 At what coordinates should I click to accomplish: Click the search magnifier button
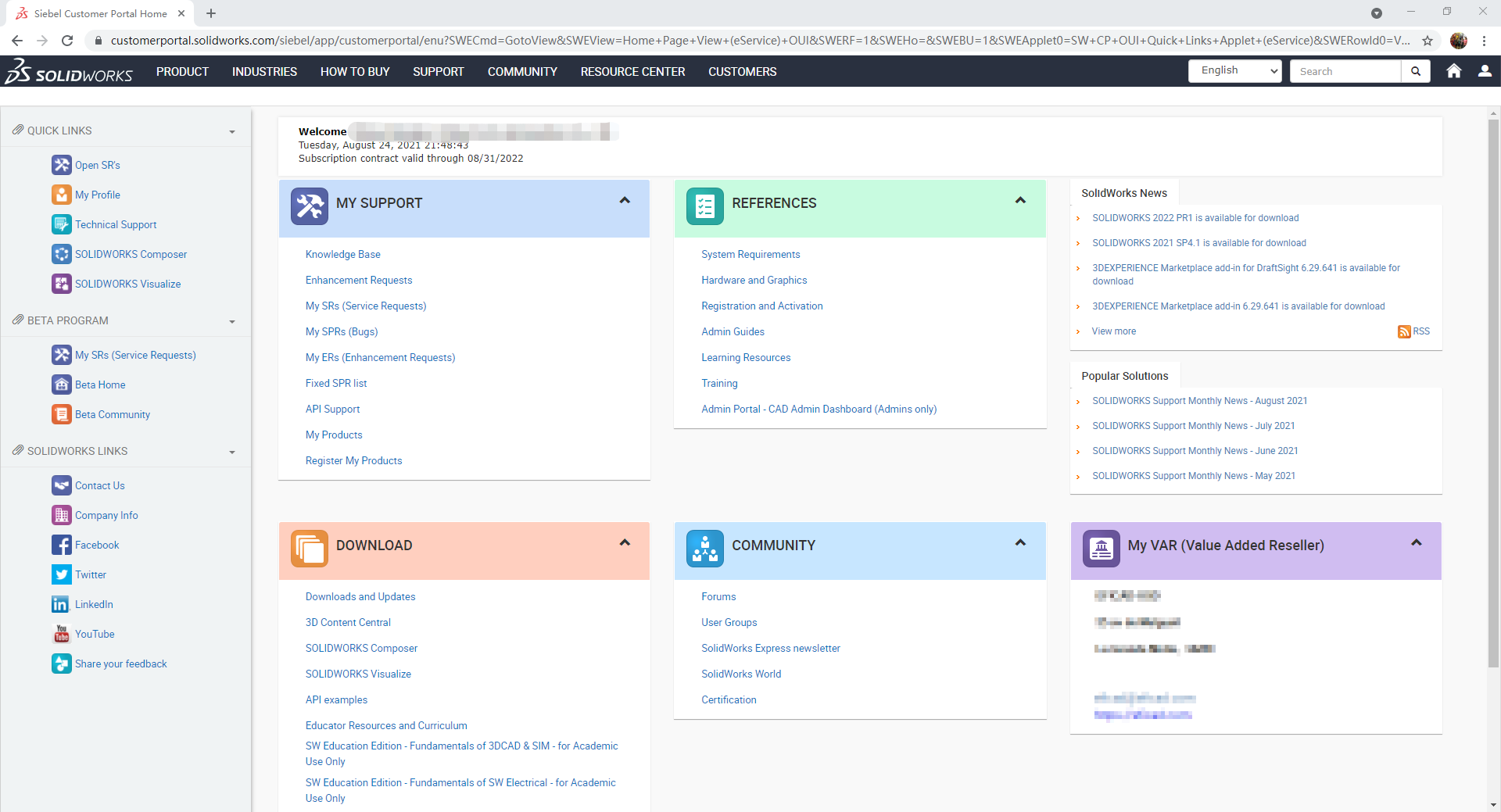coord(1416,71)
